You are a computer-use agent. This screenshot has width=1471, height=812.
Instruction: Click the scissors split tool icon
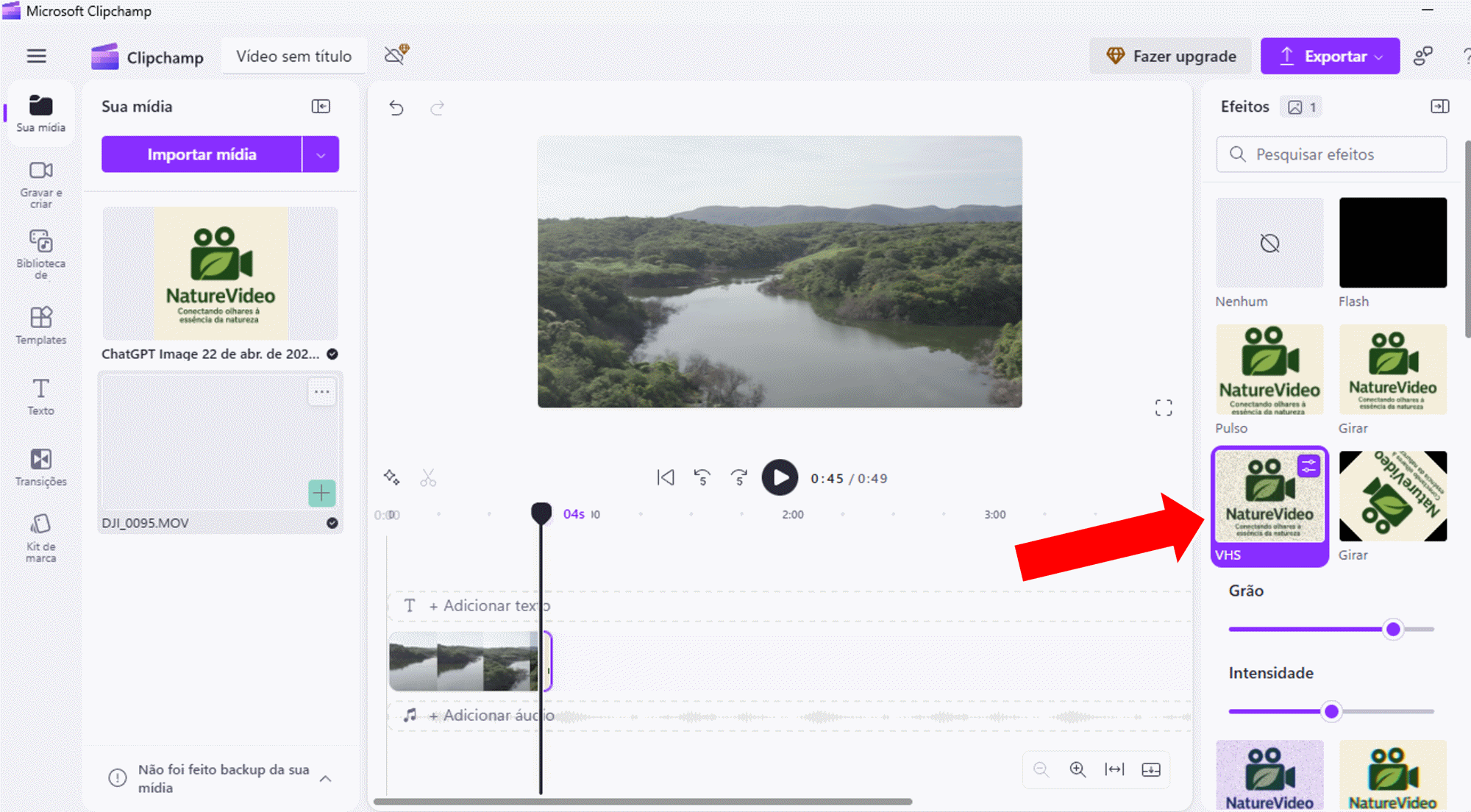(428, 478)
